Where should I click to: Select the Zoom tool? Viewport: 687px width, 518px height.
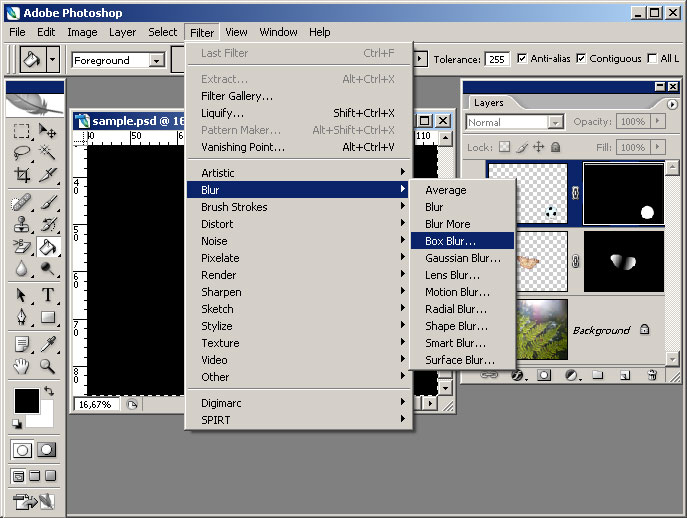click(47, 366)
